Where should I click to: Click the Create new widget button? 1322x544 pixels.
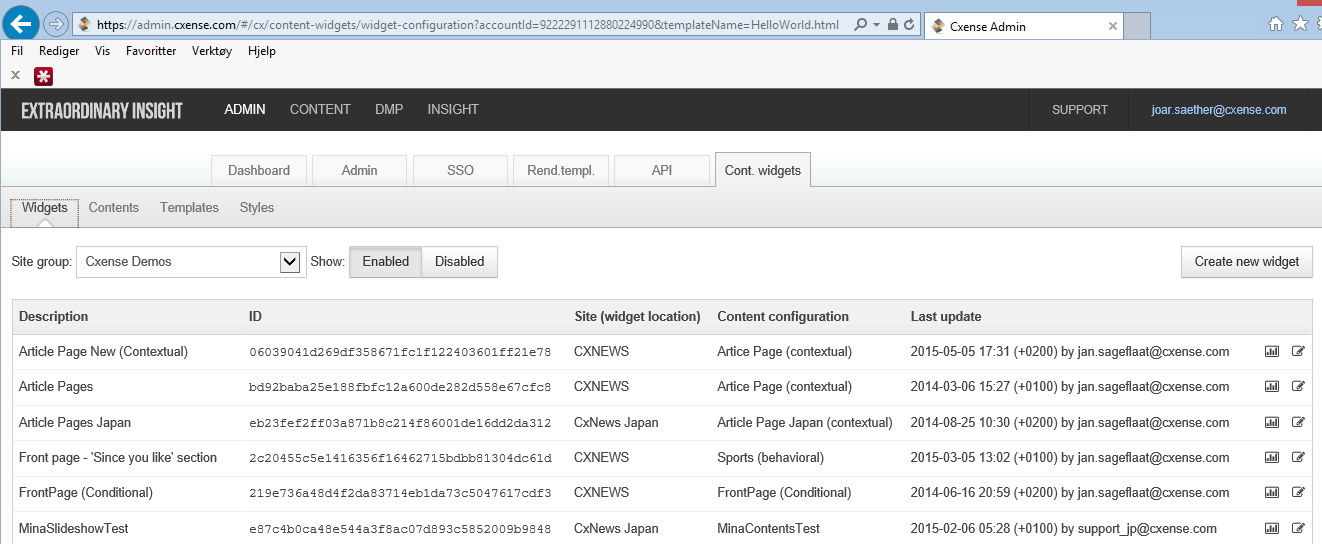[x=1247, y=262]
